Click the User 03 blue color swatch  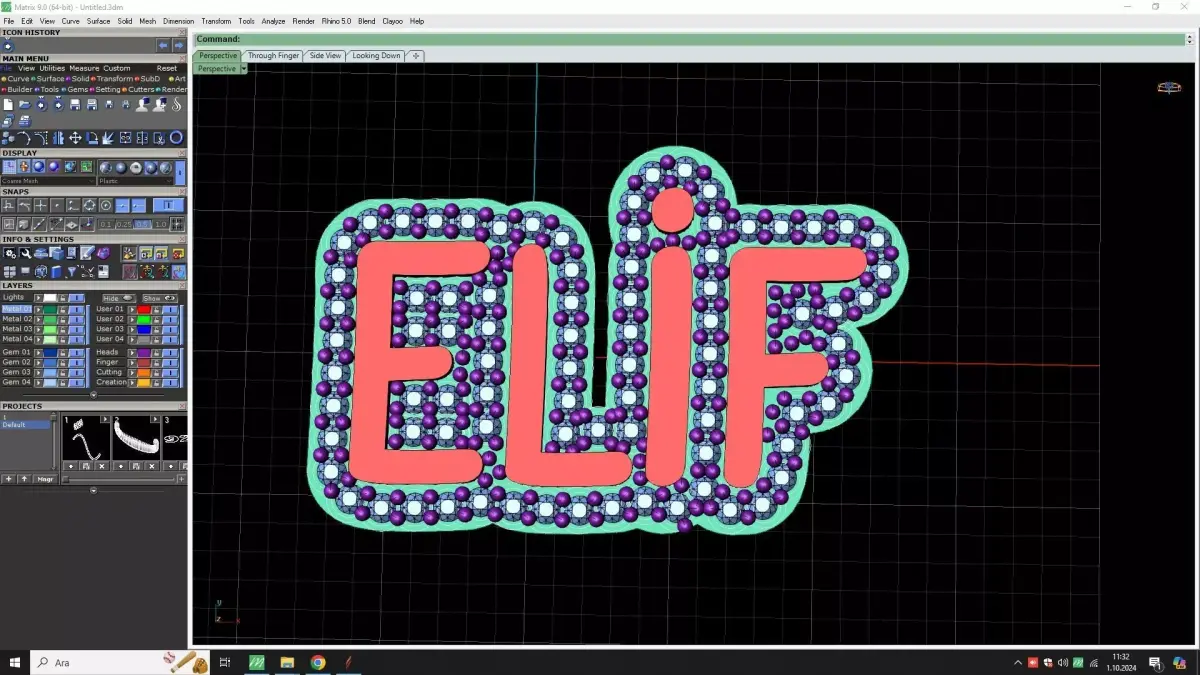click(x=144, y=329)
